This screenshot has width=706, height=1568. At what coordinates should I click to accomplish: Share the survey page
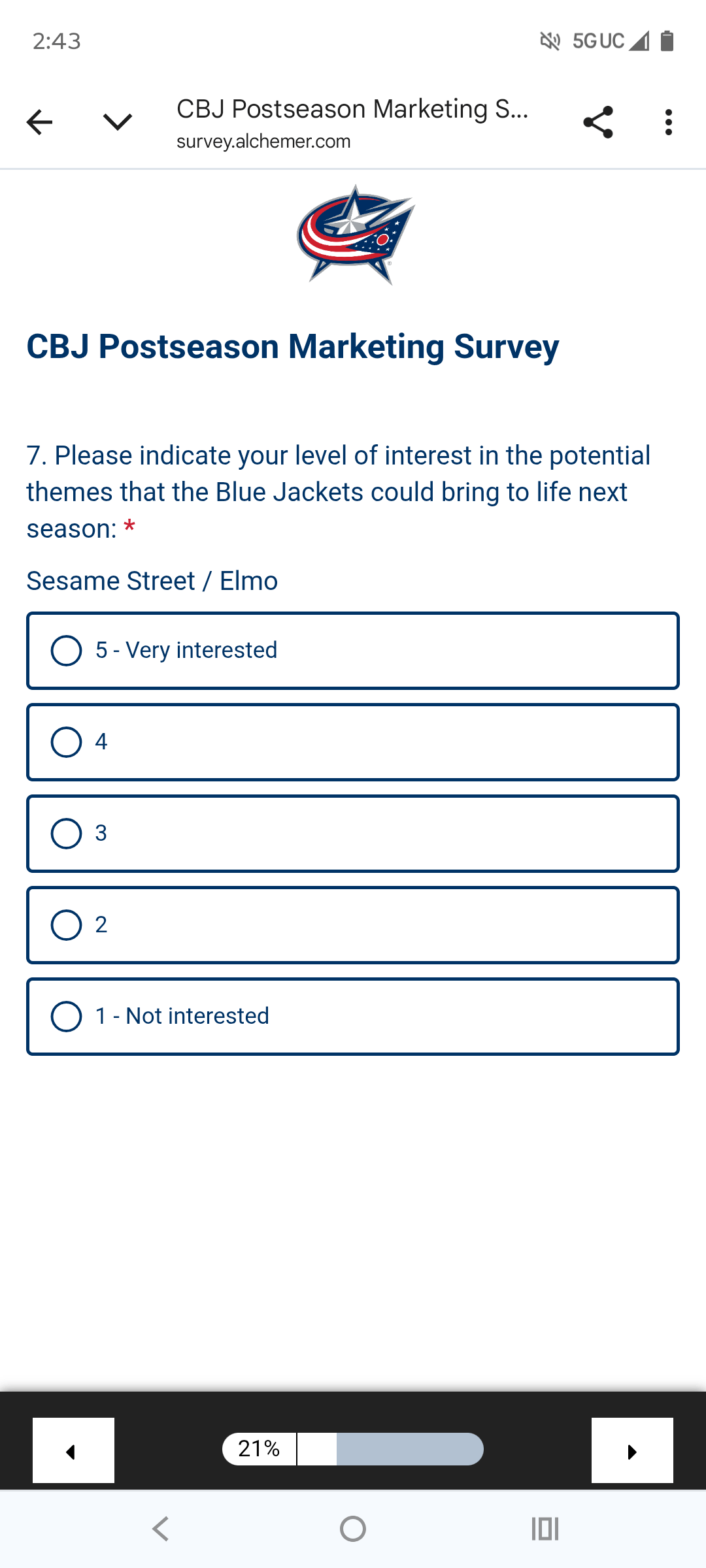coord(597,122)
